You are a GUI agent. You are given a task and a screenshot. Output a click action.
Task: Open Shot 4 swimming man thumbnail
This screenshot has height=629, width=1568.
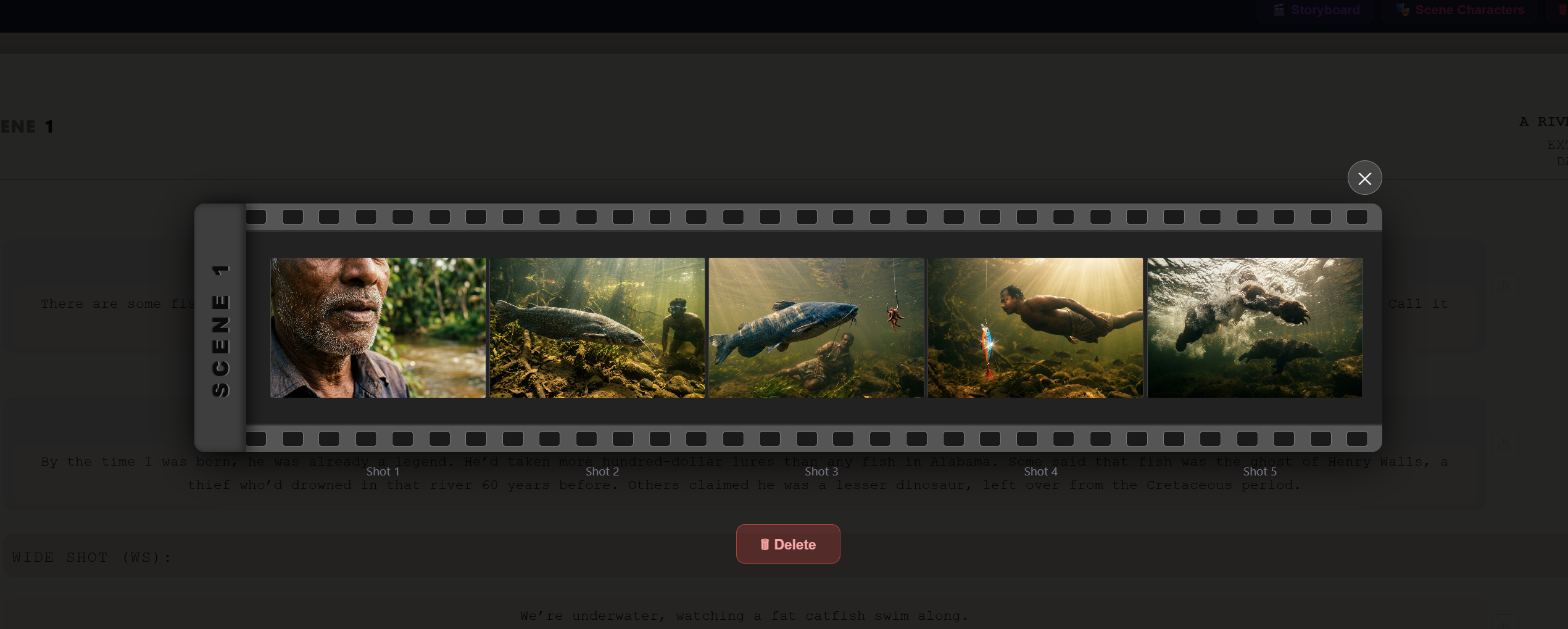pyautogui.click(x=1035, y=327)
